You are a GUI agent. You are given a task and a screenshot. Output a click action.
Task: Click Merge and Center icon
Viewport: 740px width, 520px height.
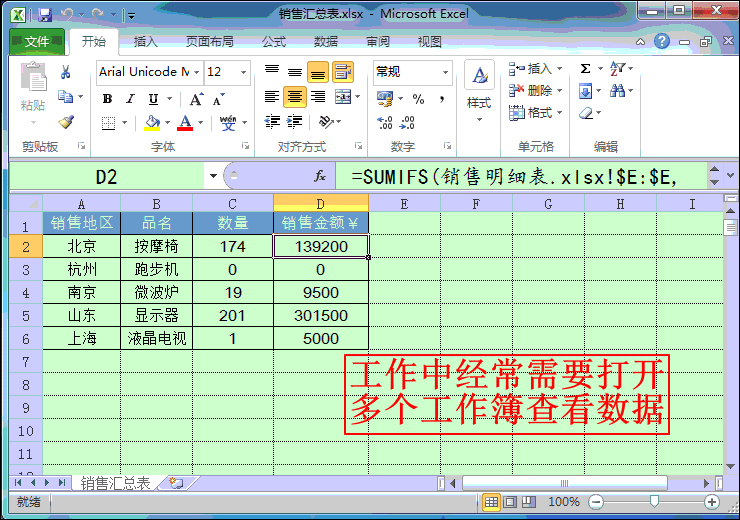[x=343, y=97]
